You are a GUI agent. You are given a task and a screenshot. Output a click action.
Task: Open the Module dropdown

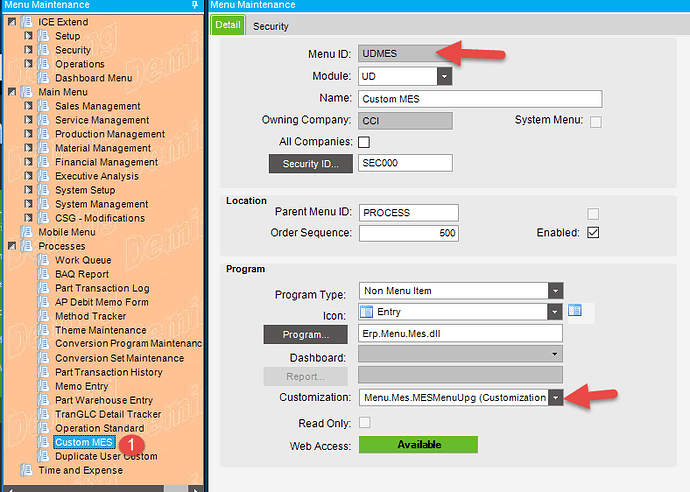(x=444, y=76)
